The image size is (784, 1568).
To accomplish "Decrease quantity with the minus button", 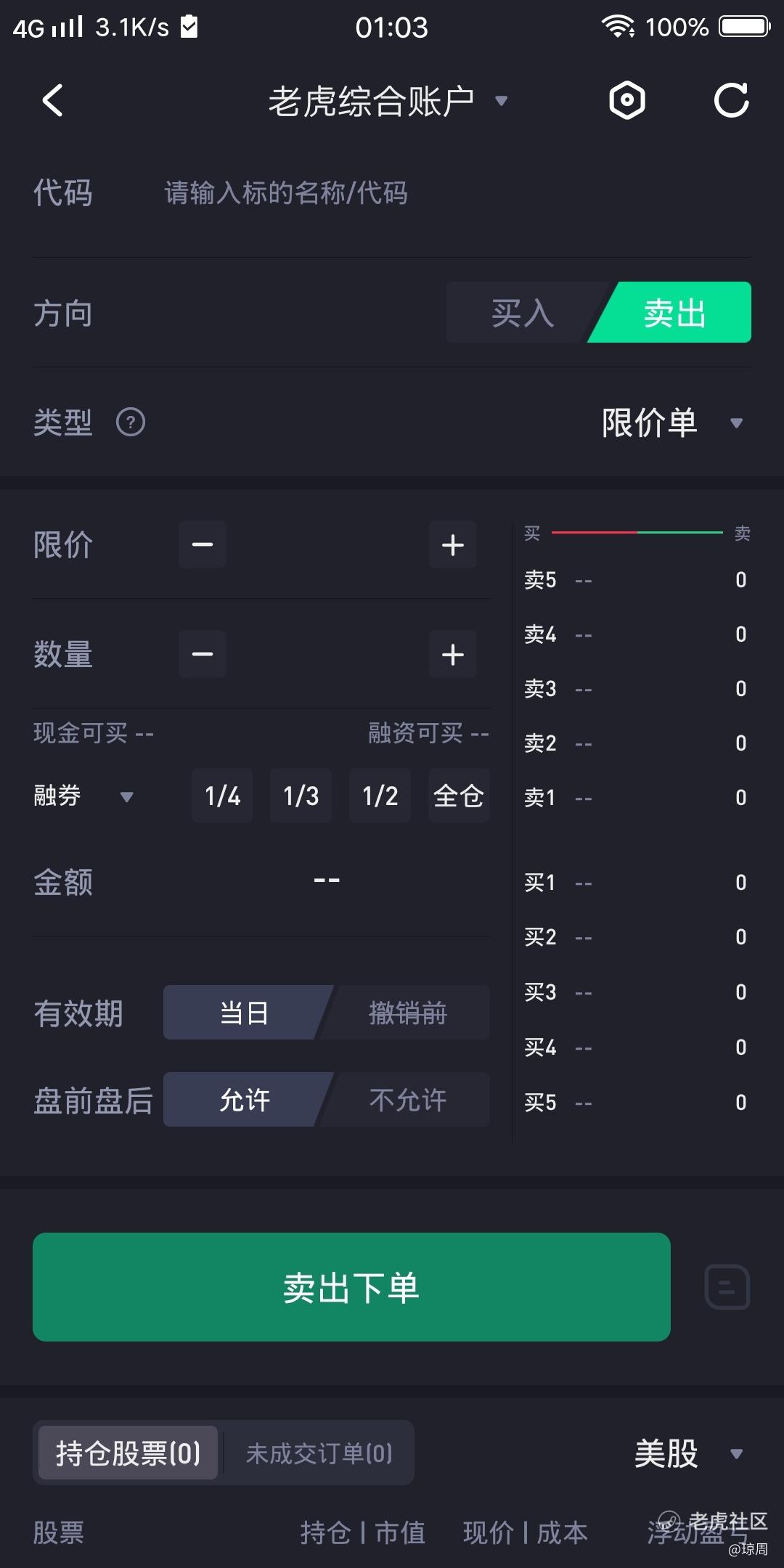I will (x=203, y=654).
